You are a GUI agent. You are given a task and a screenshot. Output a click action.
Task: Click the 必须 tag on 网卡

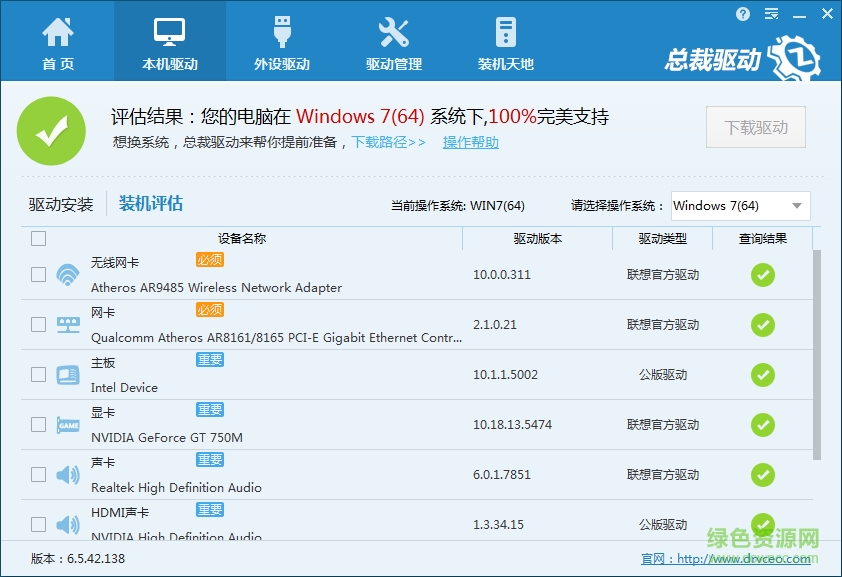coord(209,310)
